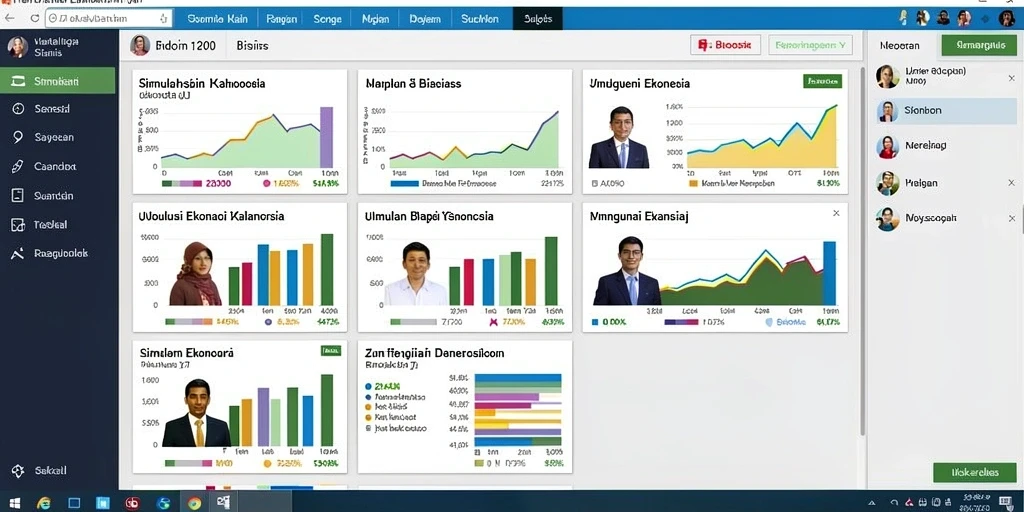Screen dimensions: 1024x512
Task: Click the green Hokerelas button at bottom right
Action: [x=975, y=472]
